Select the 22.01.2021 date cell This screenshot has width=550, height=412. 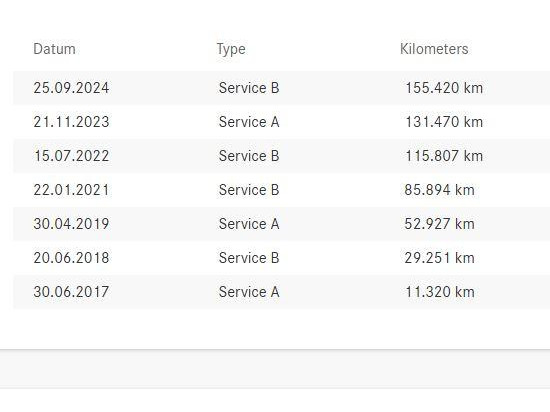(71, 190)
